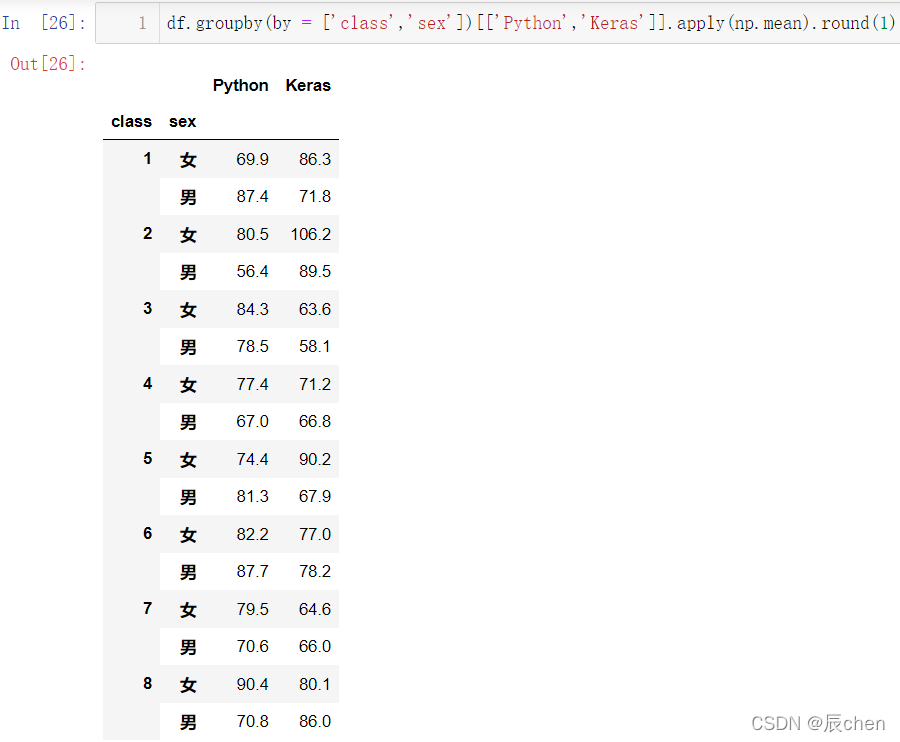This screenshot has width=900, height=742.
Task: Select the Keras value 64.6
Action: point(315,609)
